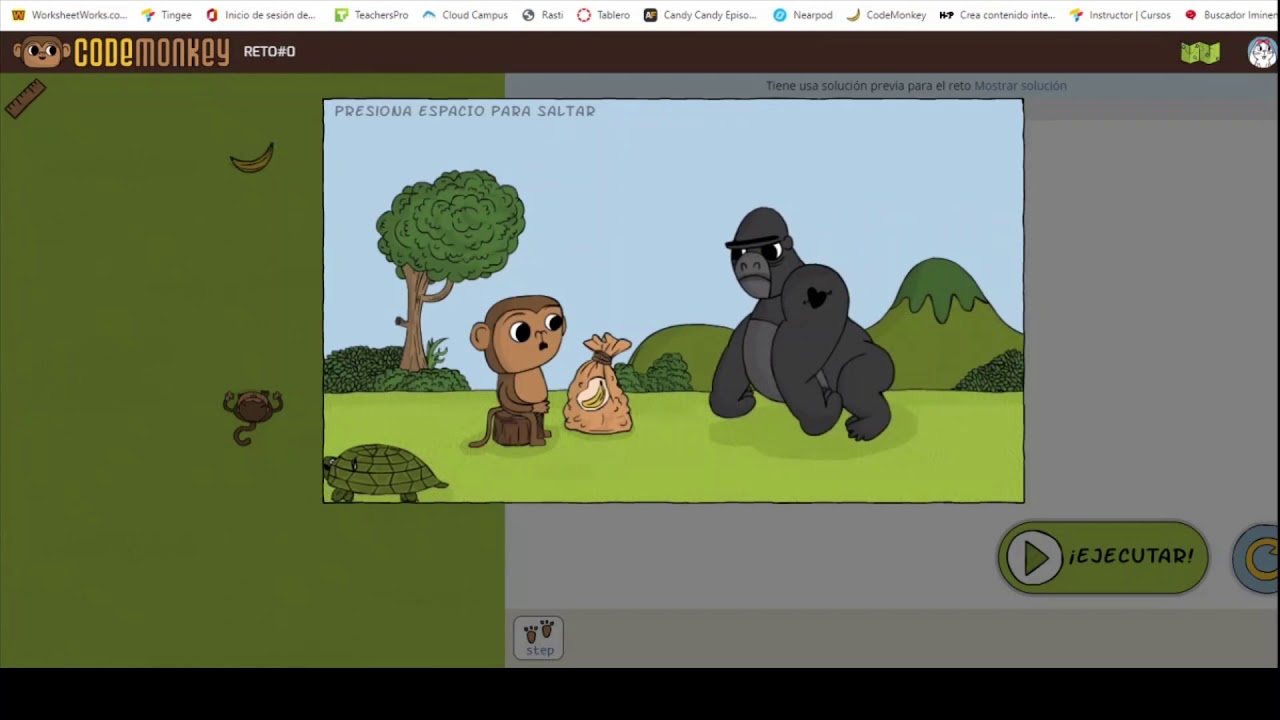Click the banana sack in the cutscene
The height and width of the screenshot is (720, 1280).
click(599, 384)
